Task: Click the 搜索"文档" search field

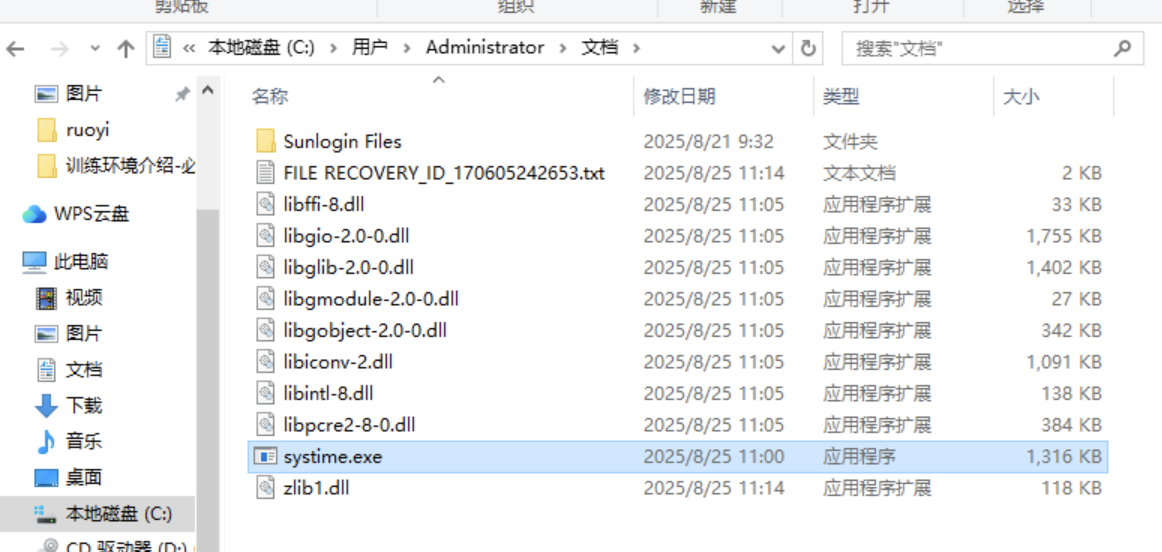Action: [978, 49]
